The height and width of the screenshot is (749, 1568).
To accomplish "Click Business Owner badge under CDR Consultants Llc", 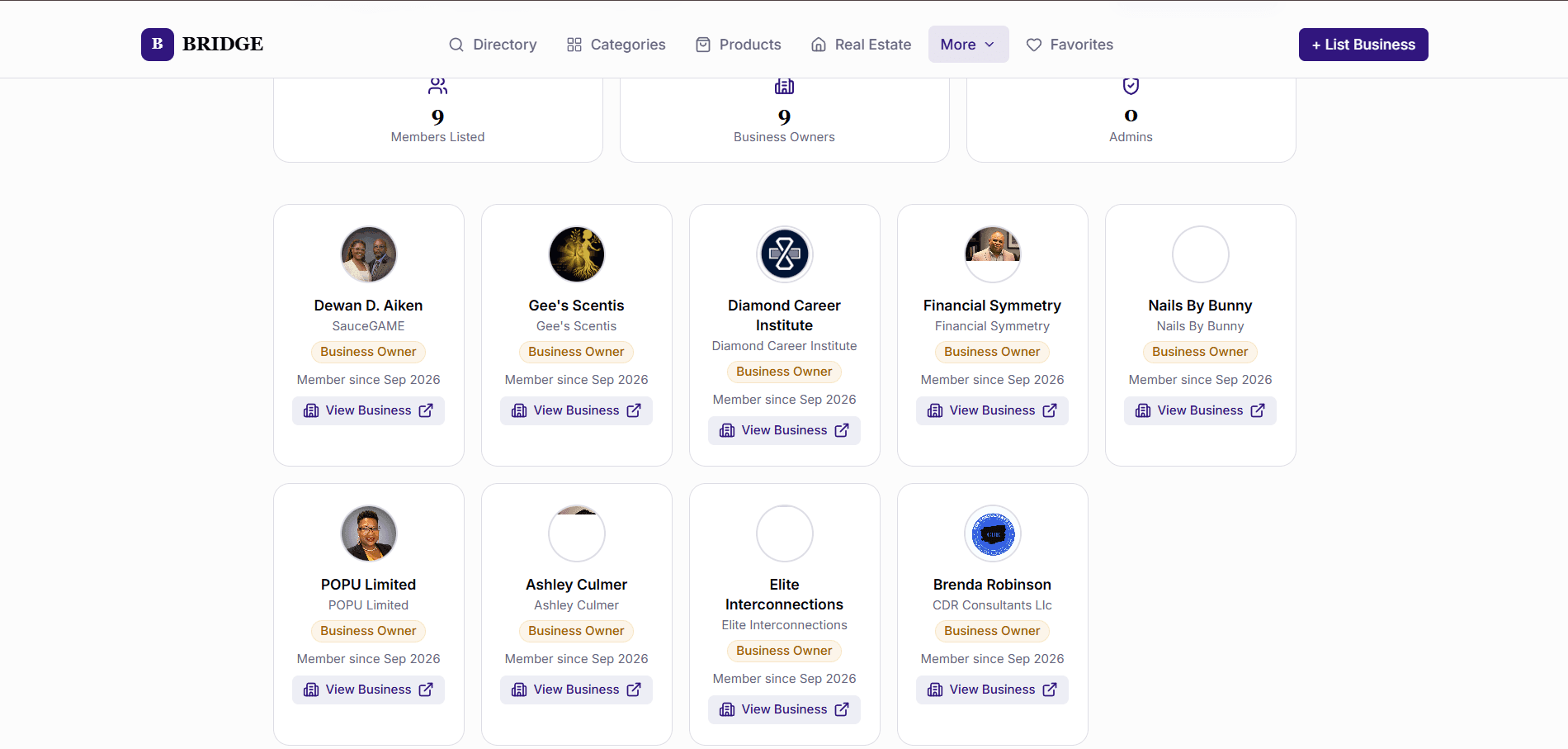I will pos(992,631).
